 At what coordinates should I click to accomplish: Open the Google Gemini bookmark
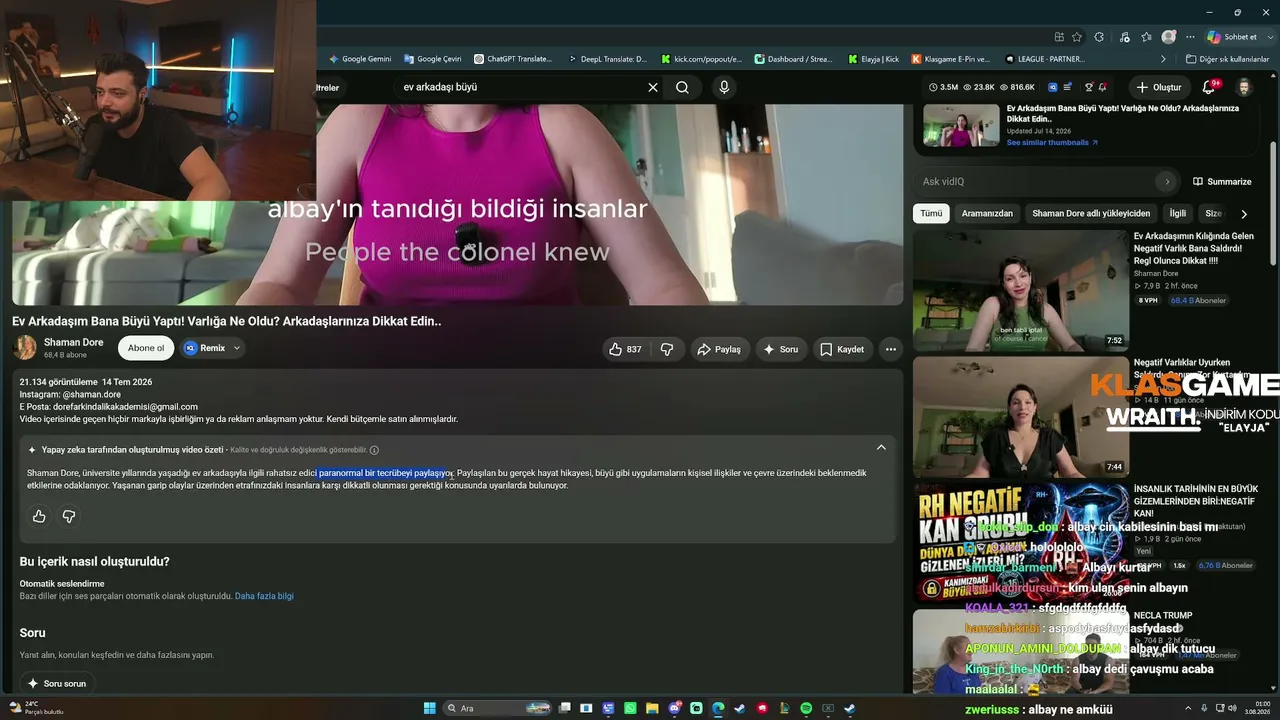[x=360, y=59]
